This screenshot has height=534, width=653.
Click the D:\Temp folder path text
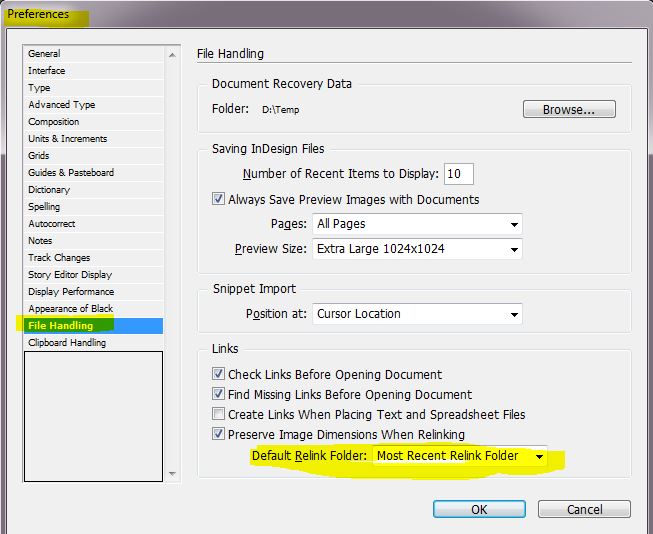click(x=281, y=110)
